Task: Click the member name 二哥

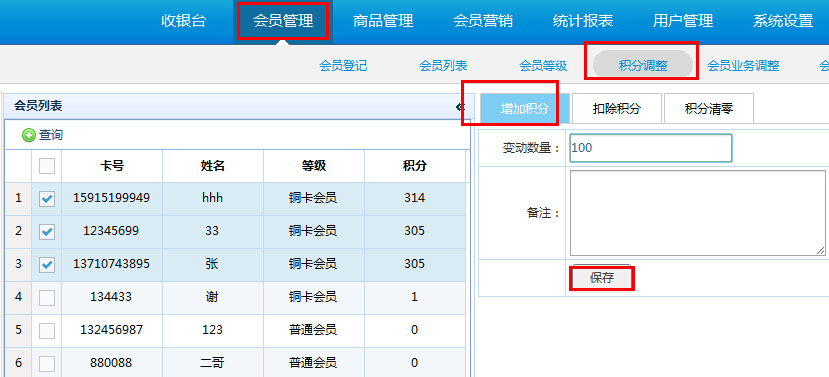Action: point(213,363)
